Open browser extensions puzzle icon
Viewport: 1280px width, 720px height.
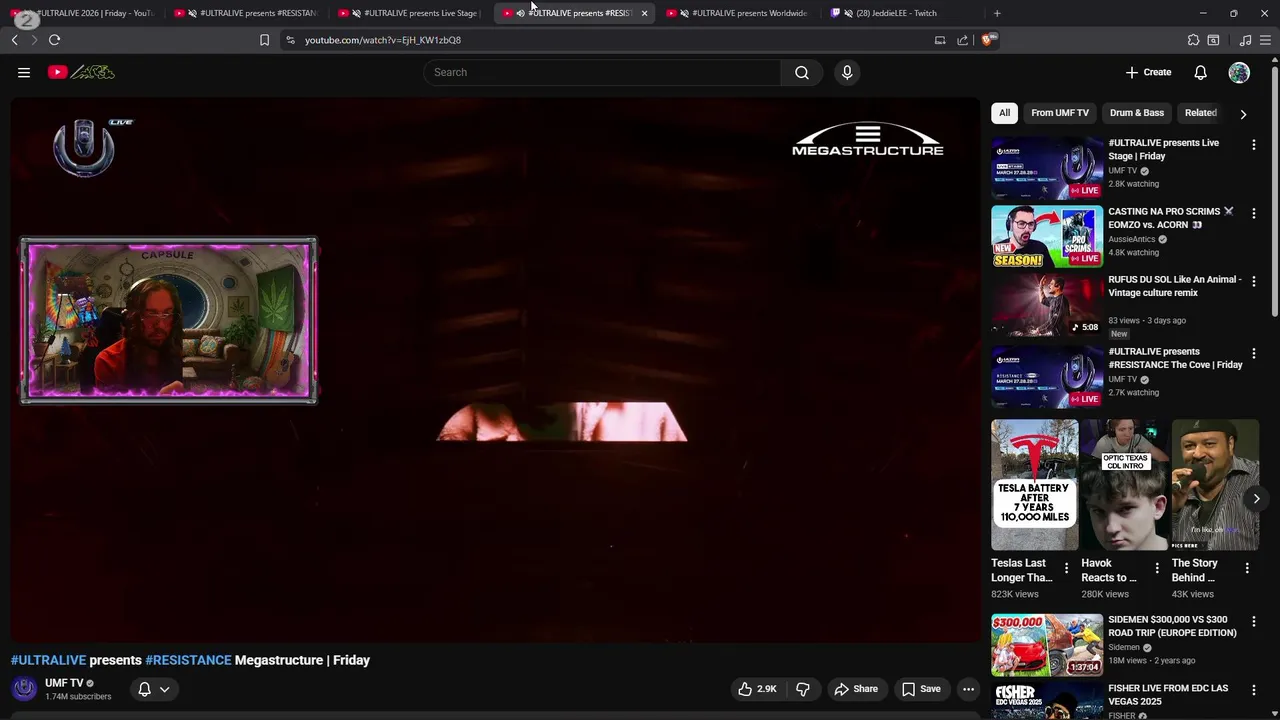(x=1193, y=40)
